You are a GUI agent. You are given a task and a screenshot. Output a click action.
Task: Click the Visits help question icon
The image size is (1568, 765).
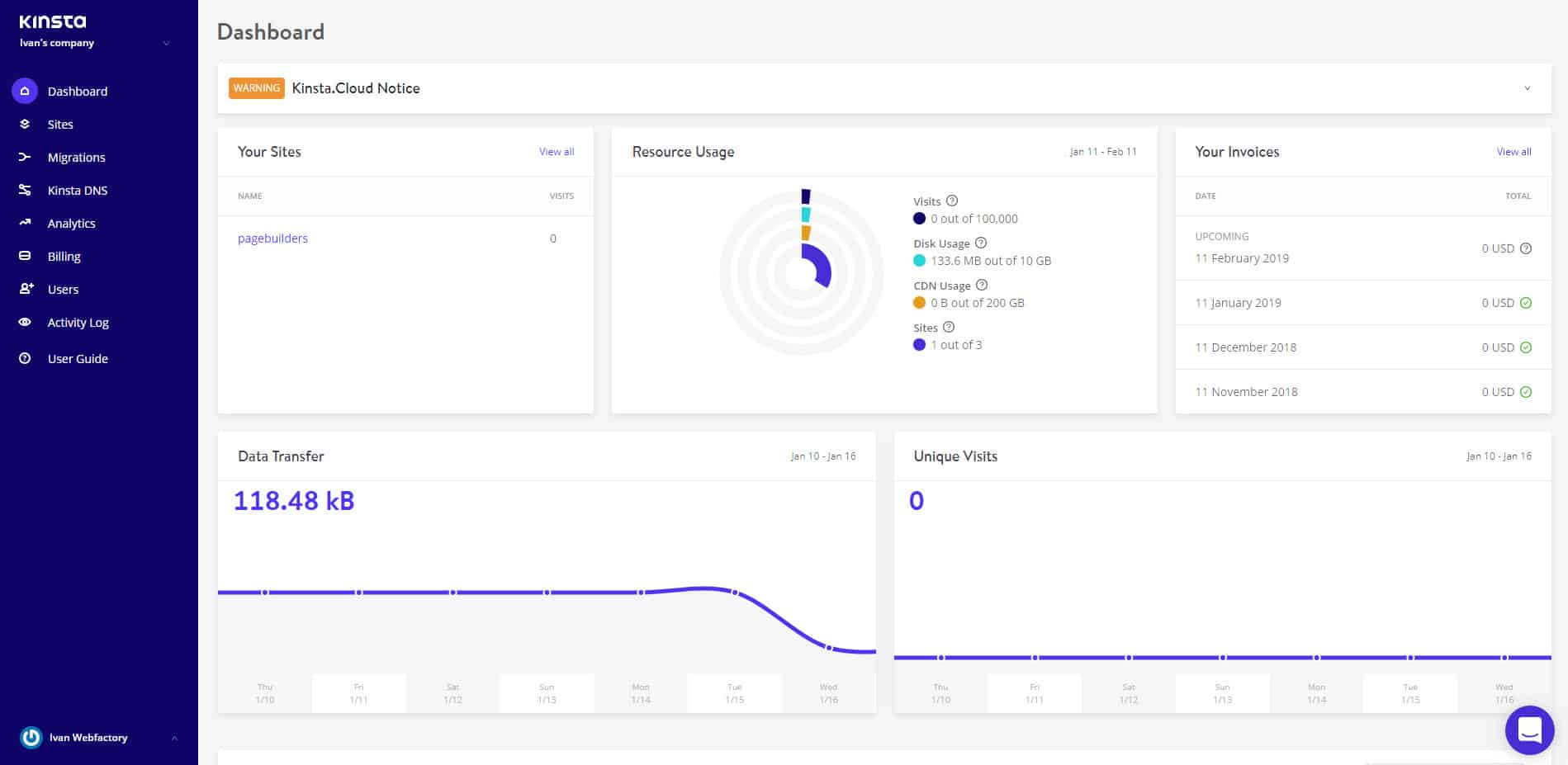(x=951, y=201)
